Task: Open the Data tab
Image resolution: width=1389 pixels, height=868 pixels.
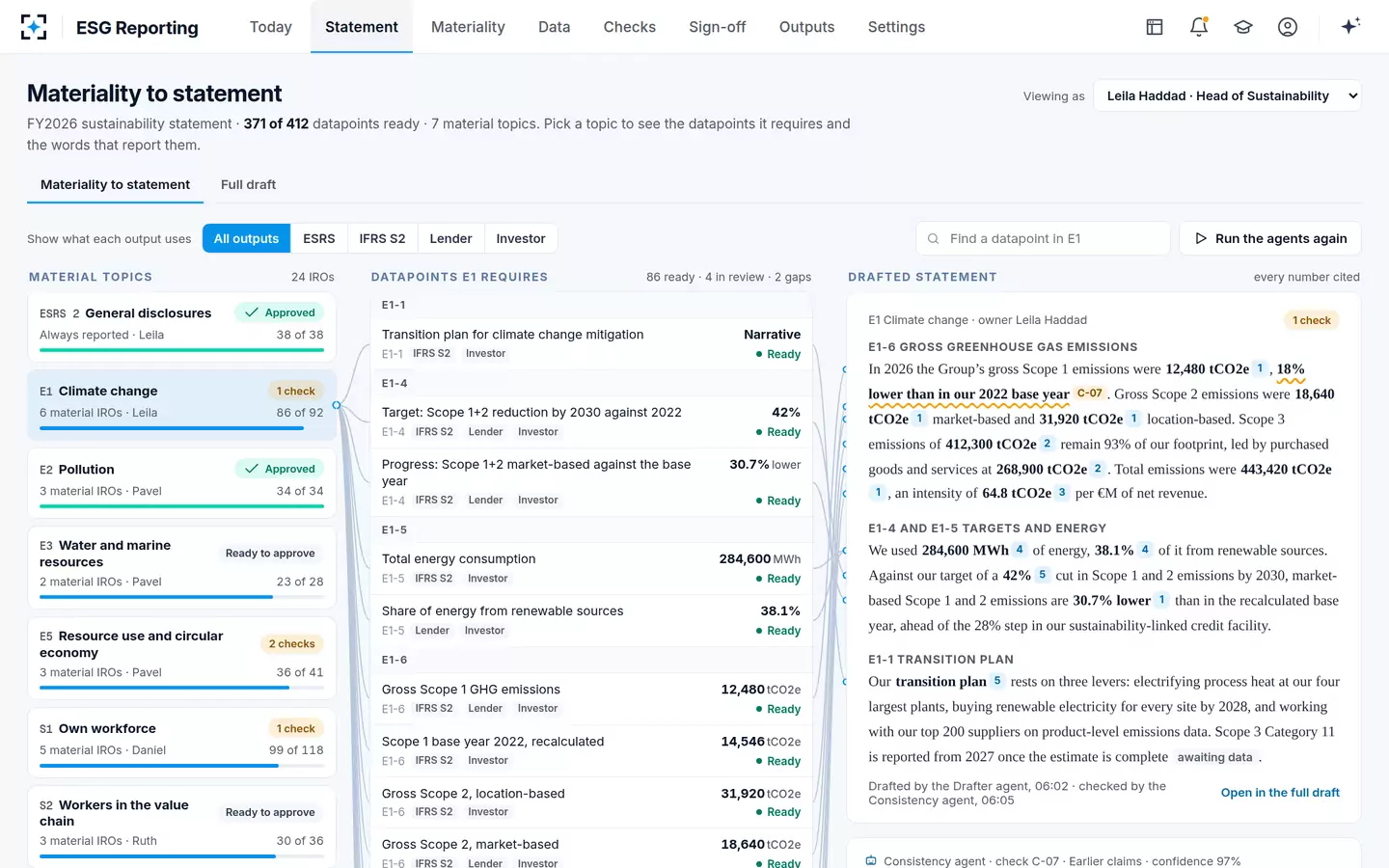Action: tap(554, 27)
